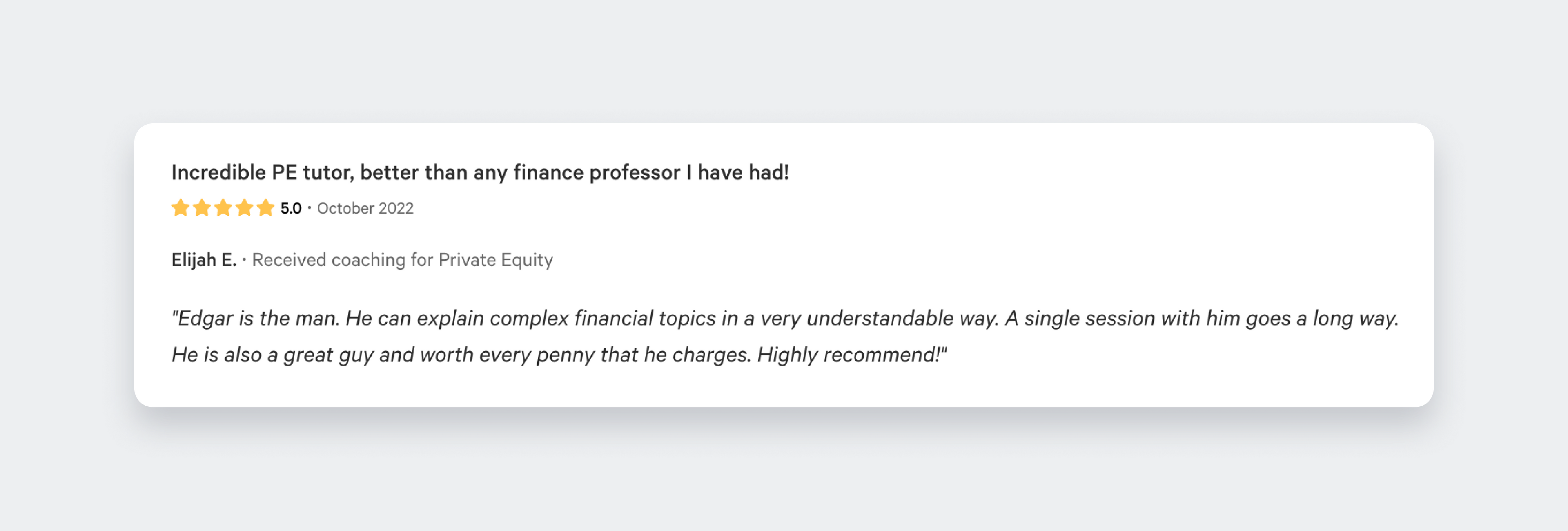Click the fourth gold rating star

point(244,208)
